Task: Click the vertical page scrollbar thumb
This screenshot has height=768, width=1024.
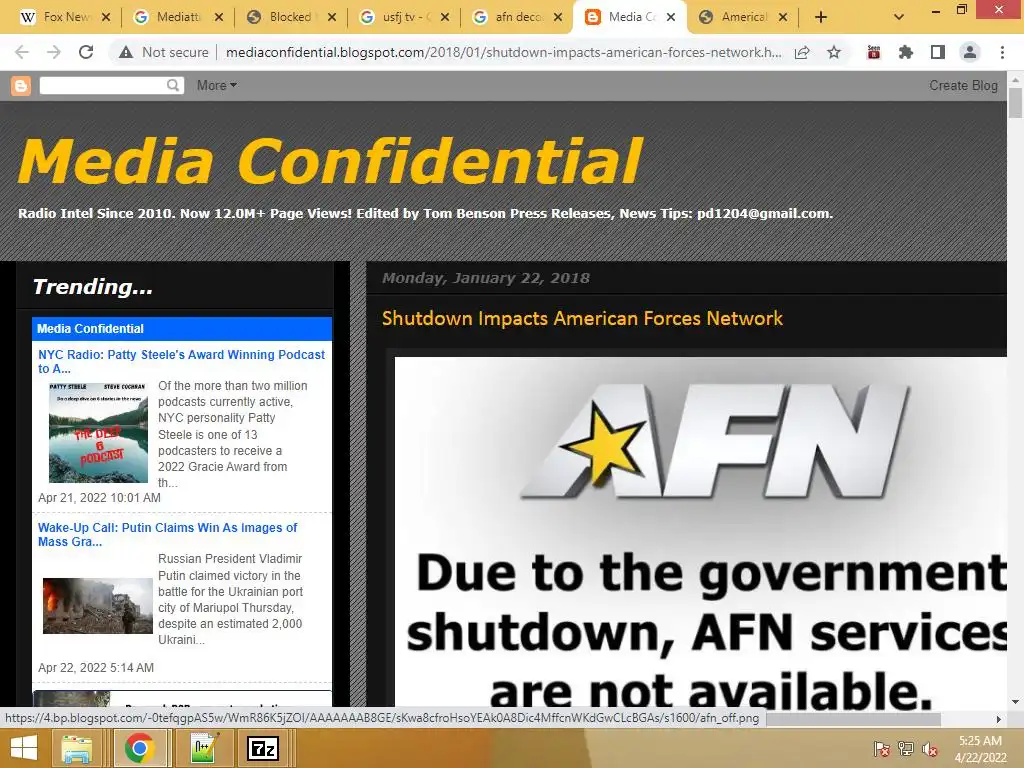Action: click(1015, 103)
